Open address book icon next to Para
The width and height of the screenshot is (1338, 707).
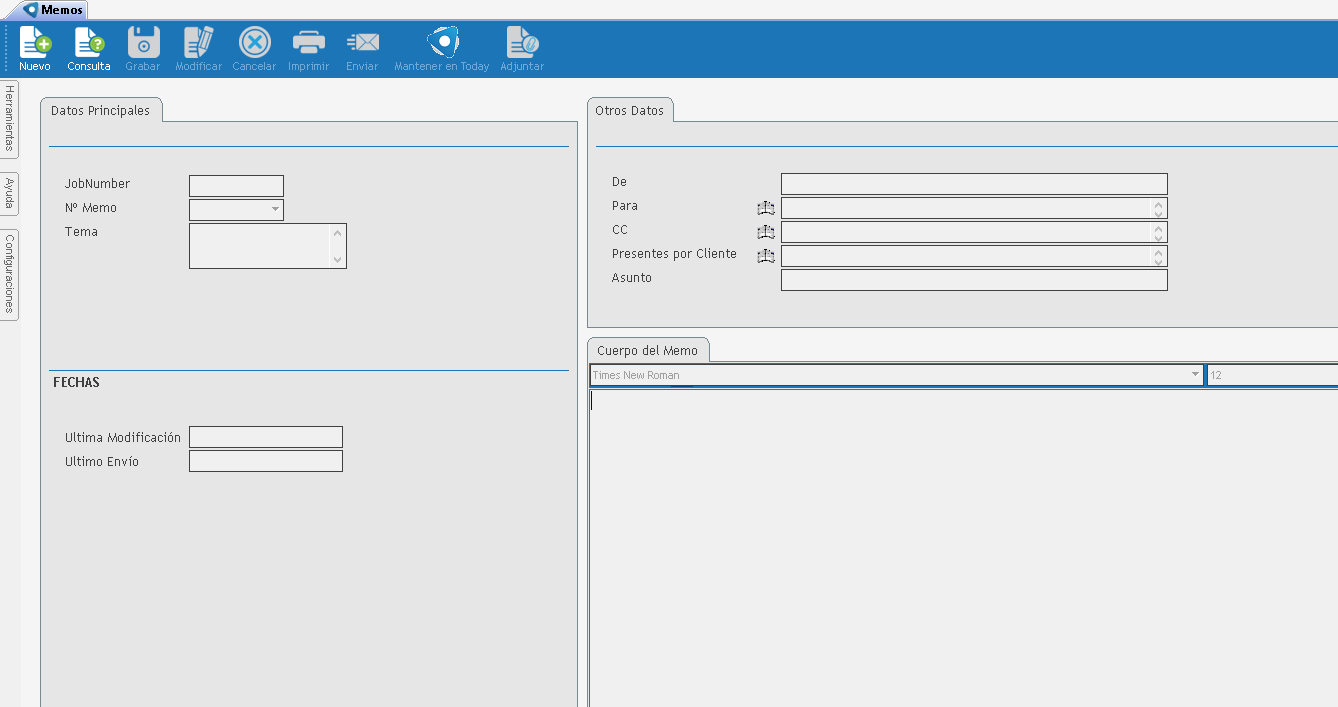pos(766,208)
